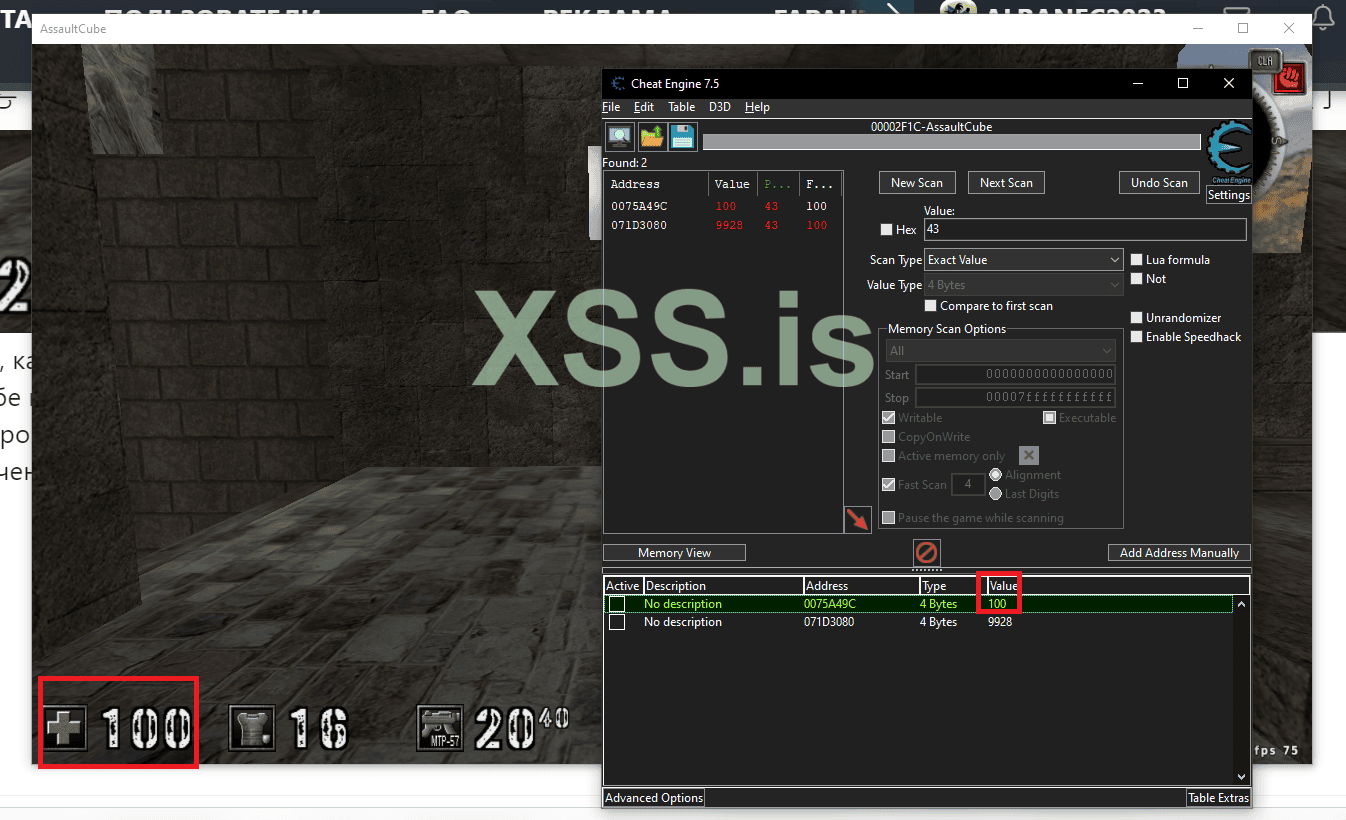This screenshot has height=820, width=1346.
Task: Click the 9928 value in found results
Action: coord(729,226)
